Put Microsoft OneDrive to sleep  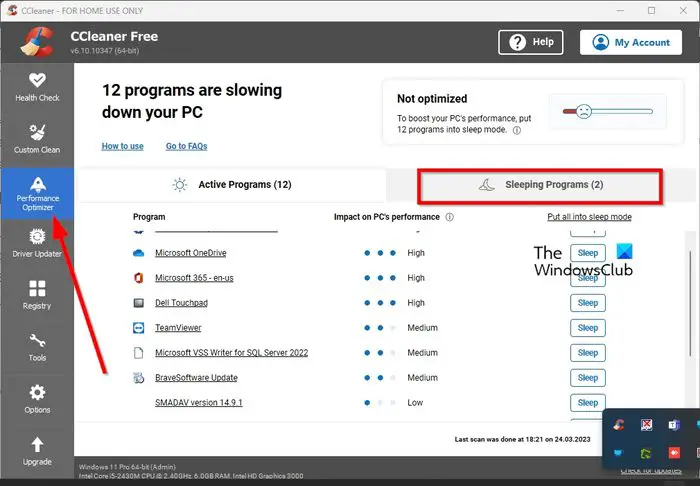click(588, 253)
